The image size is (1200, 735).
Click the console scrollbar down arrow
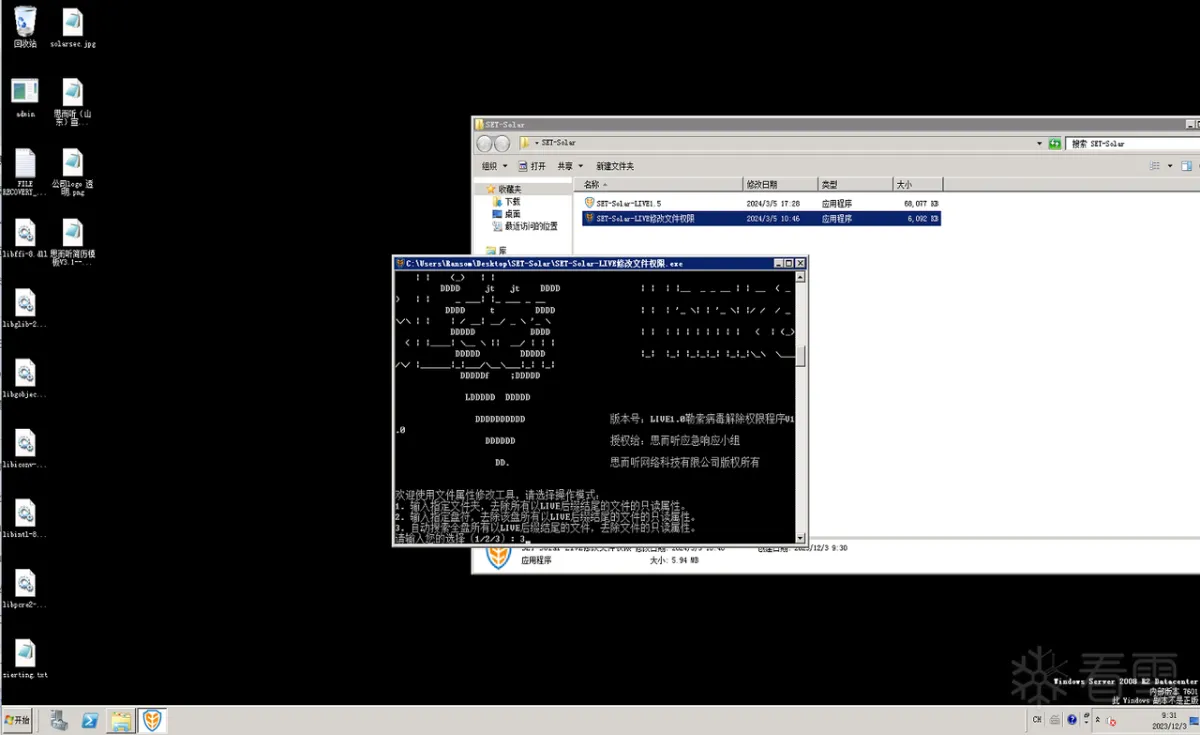pyautogui.click(x=800, y=538)
